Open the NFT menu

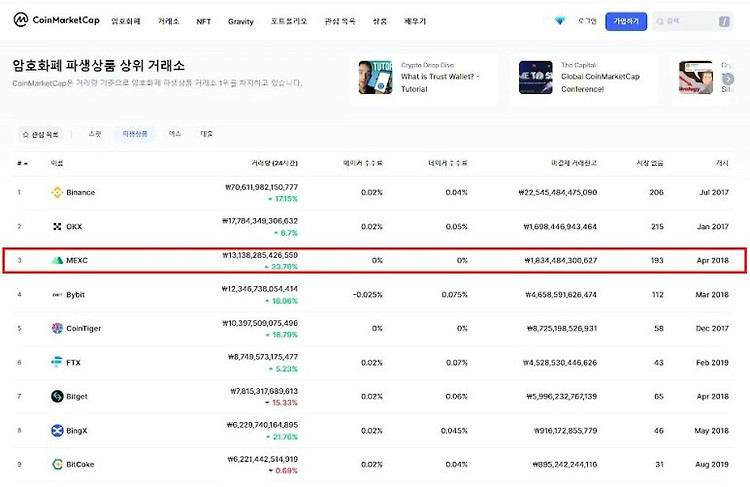point(204,22)
